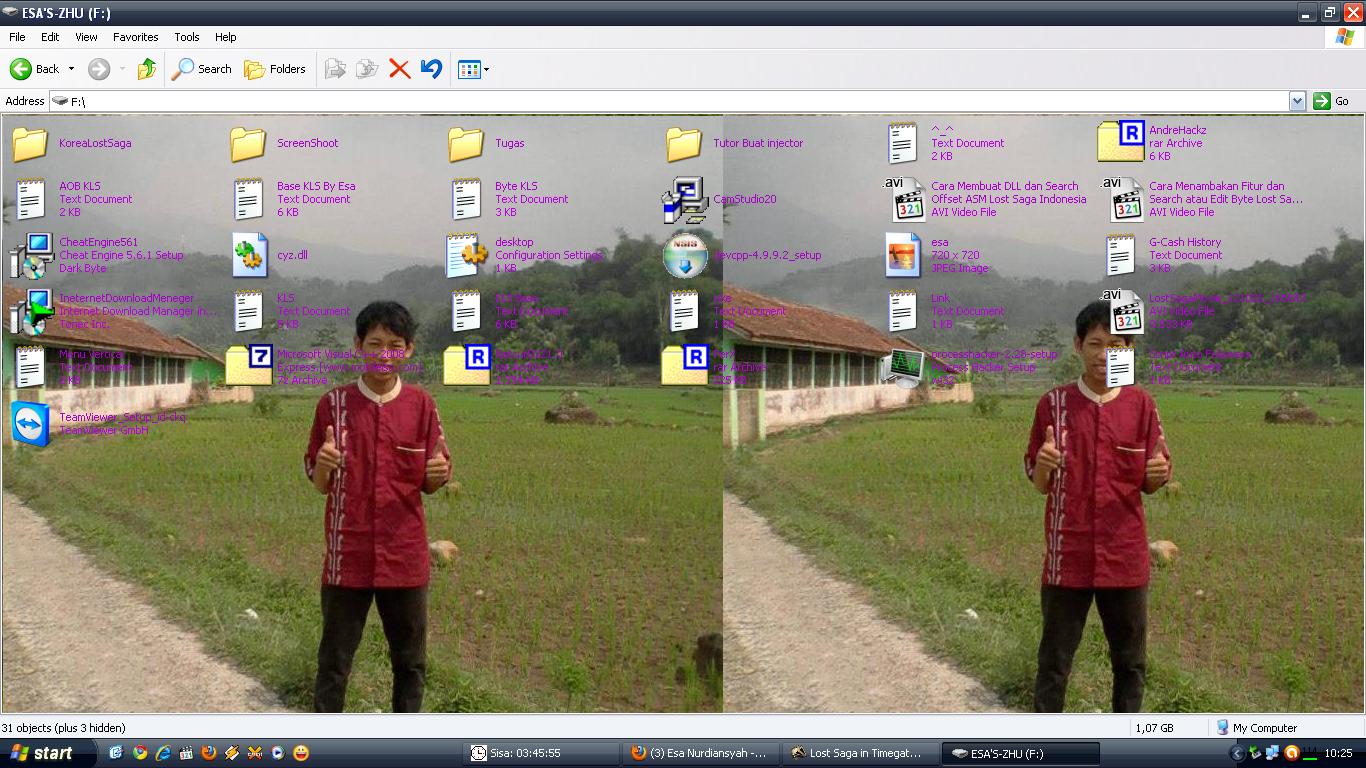Open the address bar dropdown list
Image resolution: width=1366 pixels, height=768 pixels.
tap(1298, 100)
